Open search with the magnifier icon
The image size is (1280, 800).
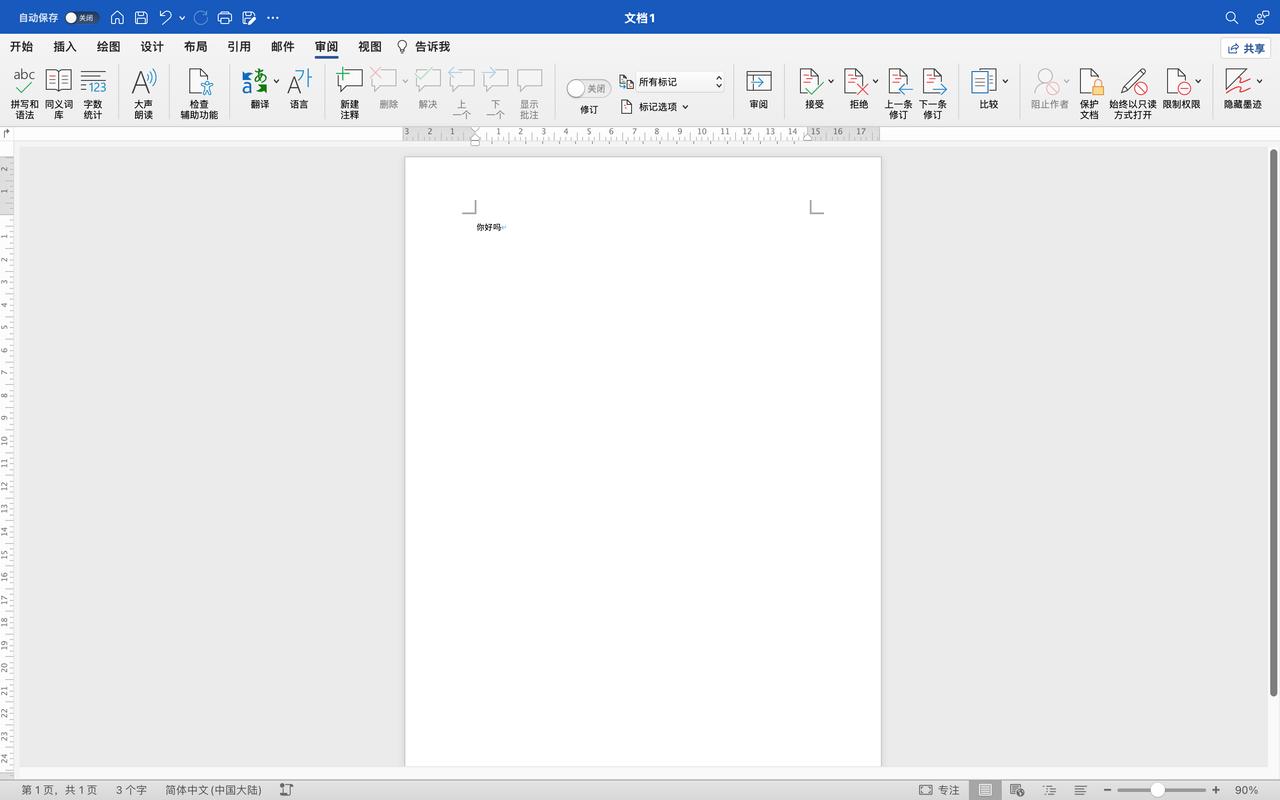1232,18
